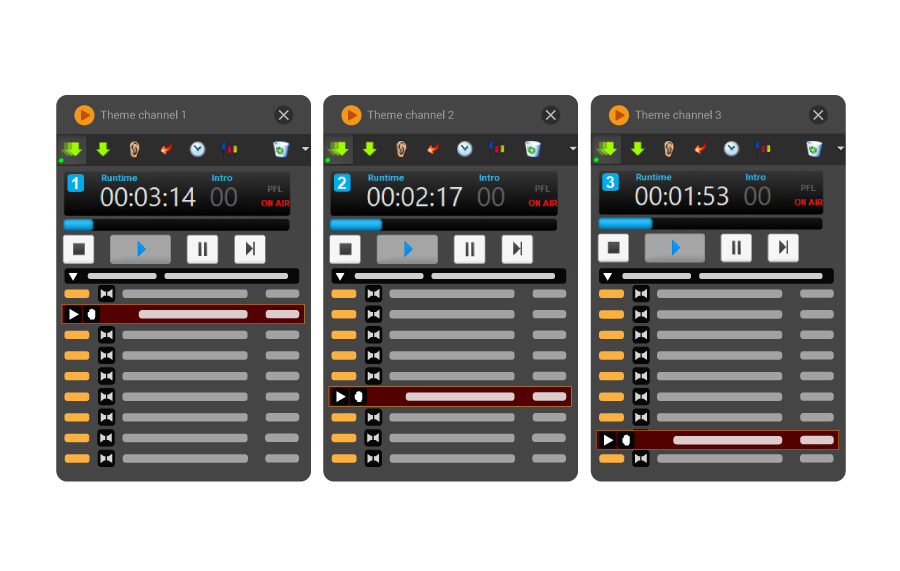This screenshot has height=571, width=900.
Task: Click play icon on highlighted row, Theme channel 1
Action: tap(73, 314)
